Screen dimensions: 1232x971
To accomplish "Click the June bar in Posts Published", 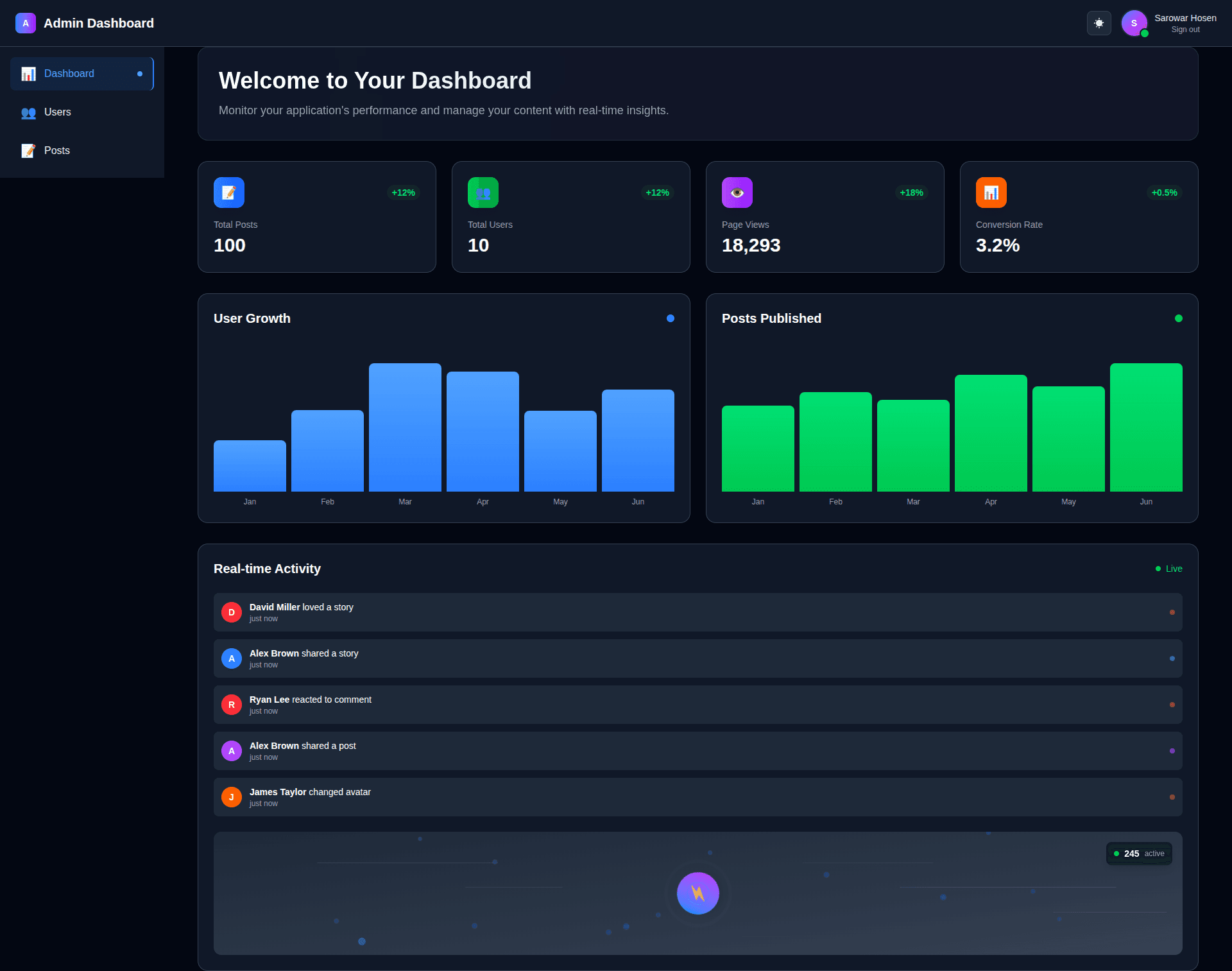I will click(x=1146, y=427).
